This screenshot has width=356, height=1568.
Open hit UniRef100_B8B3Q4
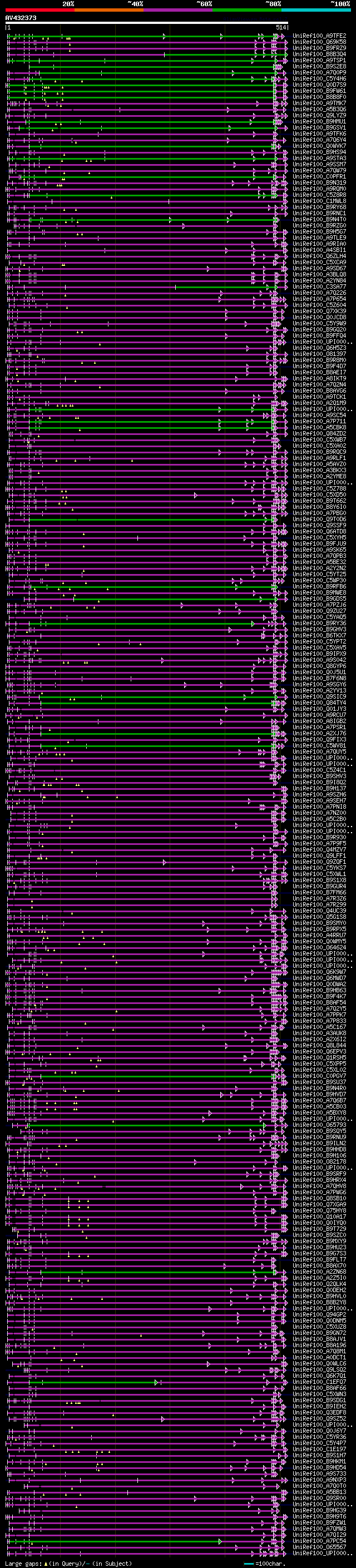pyautogui.click(x=319, y=54)
